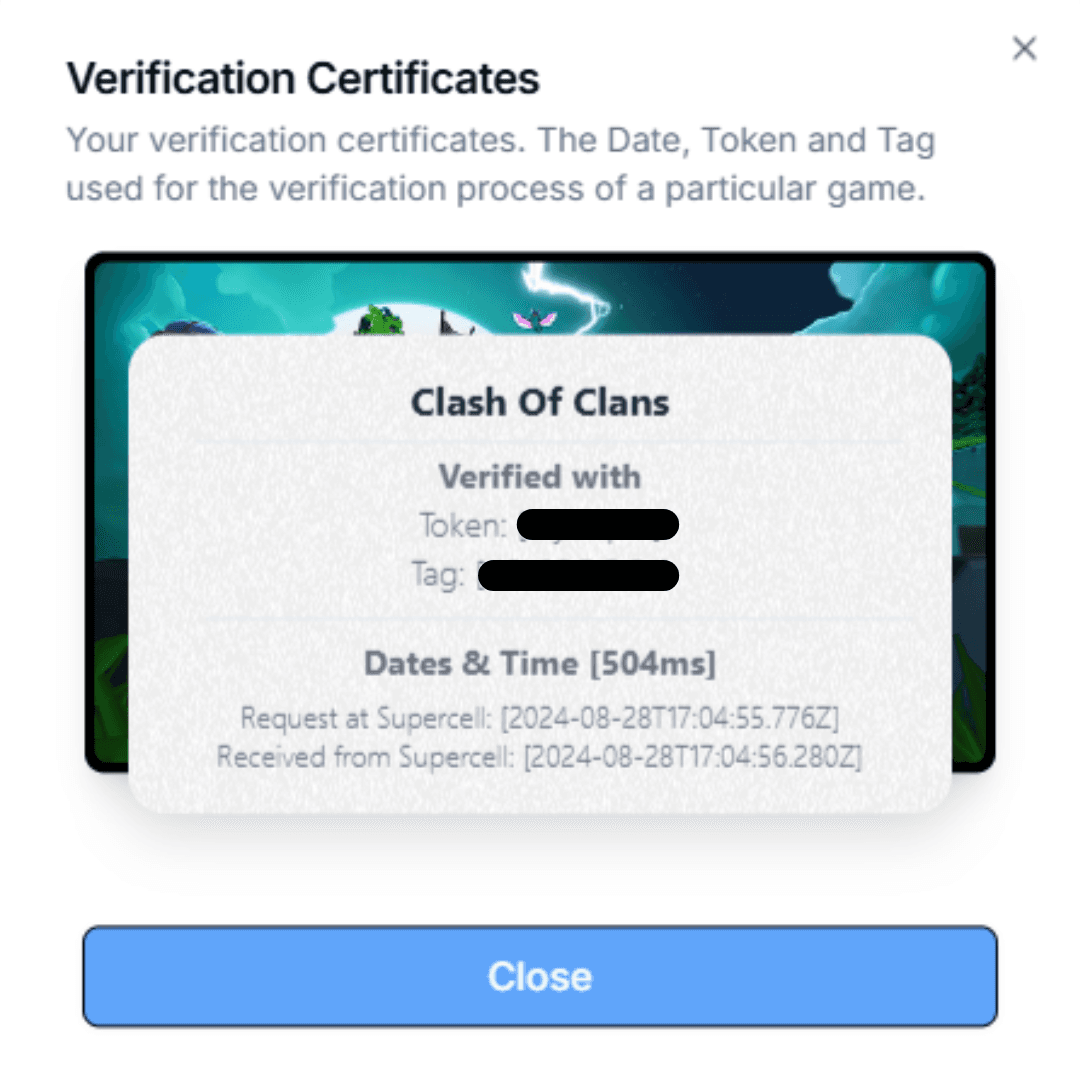Click the Dates & Time heading

(470, 664)
